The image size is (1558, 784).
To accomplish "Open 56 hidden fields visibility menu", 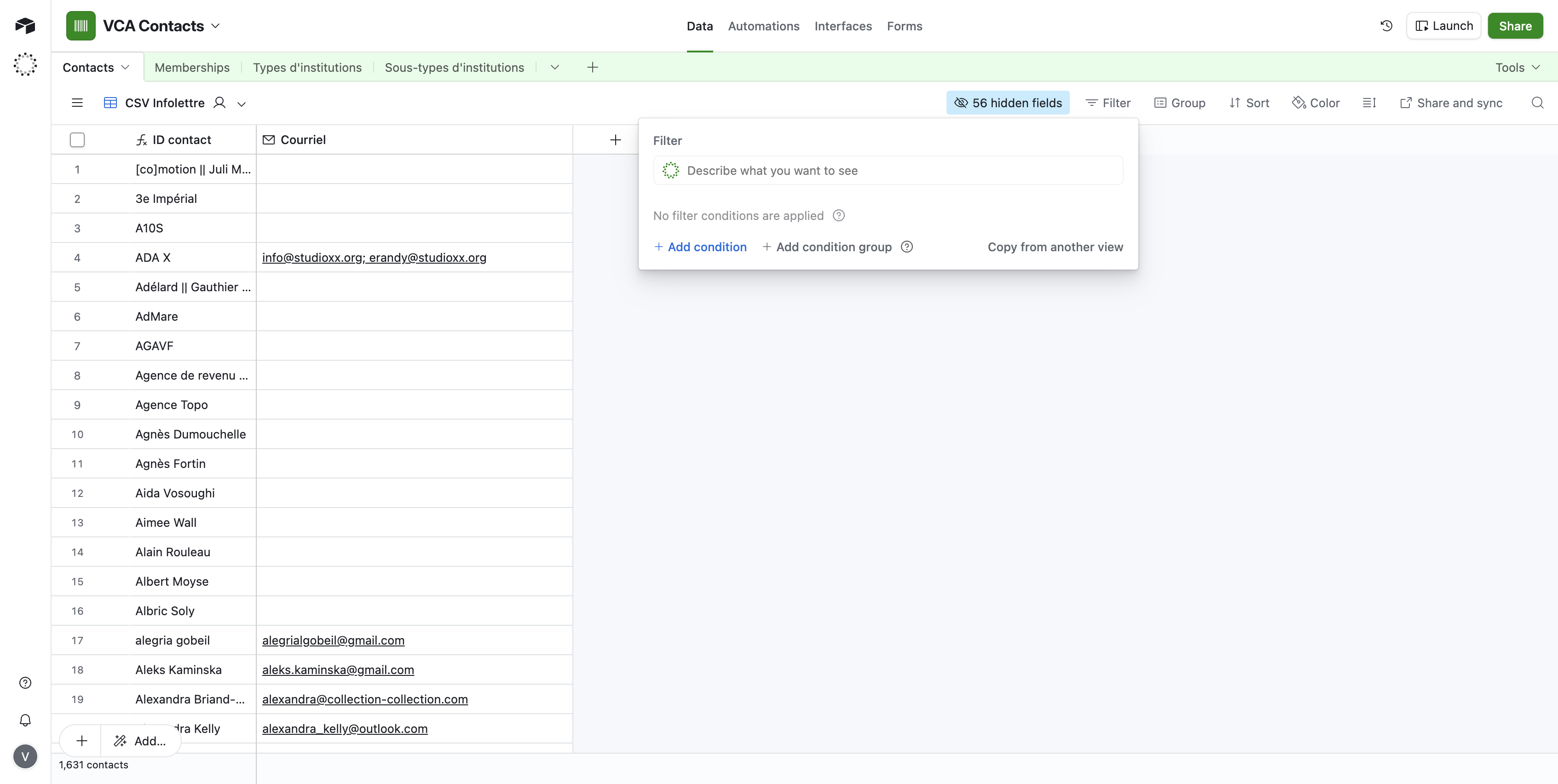I will (1008, 103).
